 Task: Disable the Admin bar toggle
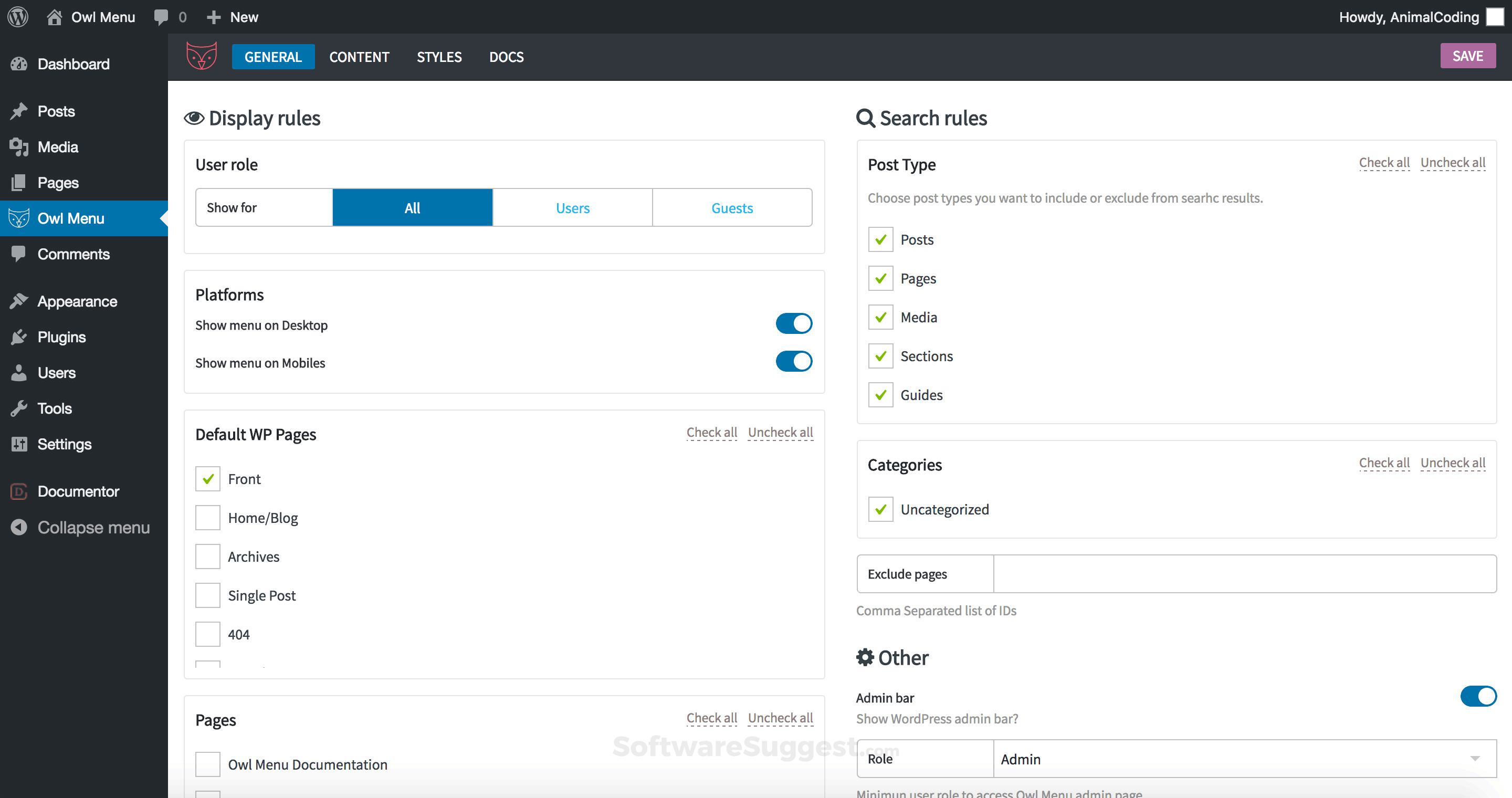1478,697
